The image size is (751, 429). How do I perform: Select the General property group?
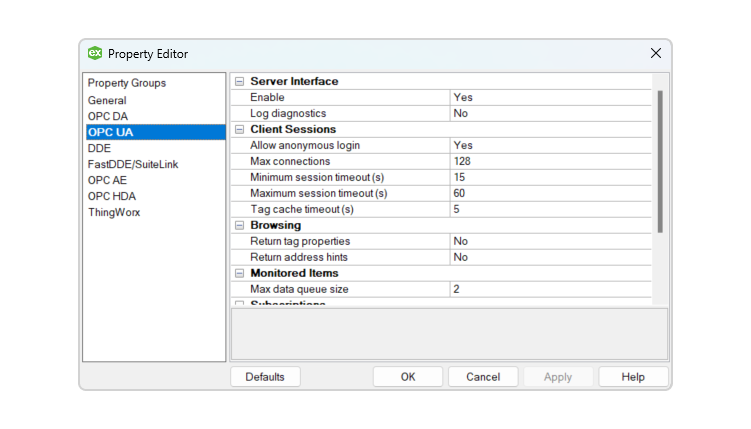(x=107, y=100)
